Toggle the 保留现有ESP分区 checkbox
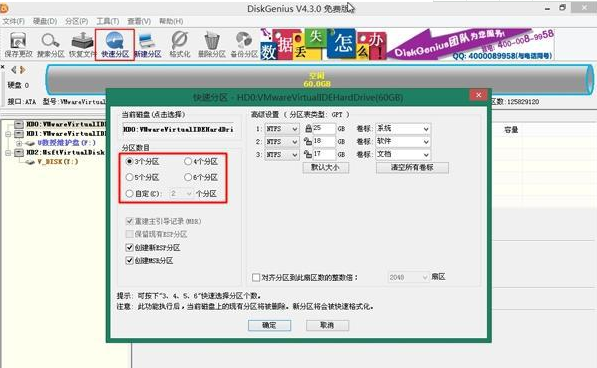Image resolution: width=597 pixels, height=368 pixels. click(129, 234)
